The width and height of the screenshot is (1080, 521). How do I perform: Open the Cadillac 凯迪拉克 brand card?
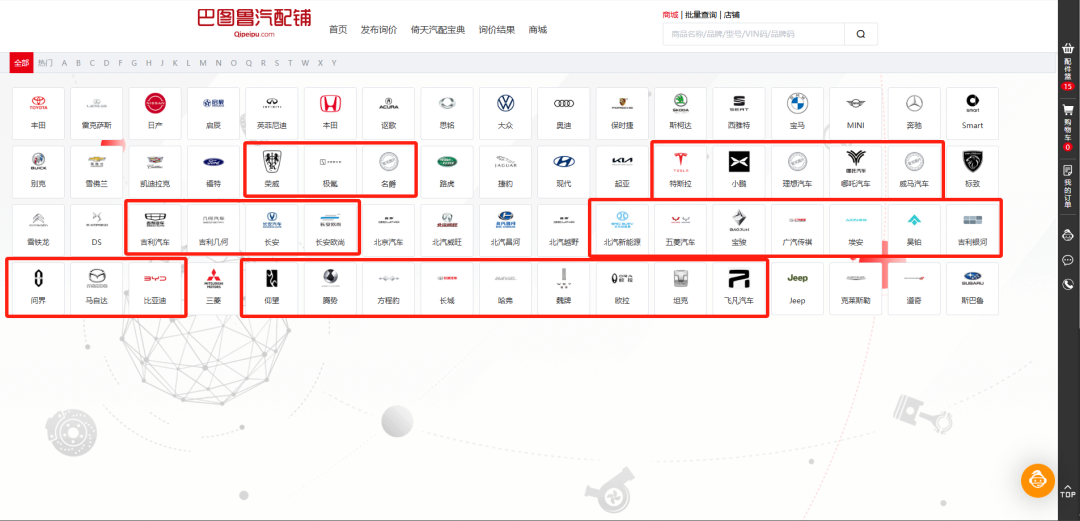[x=155, y=172]
